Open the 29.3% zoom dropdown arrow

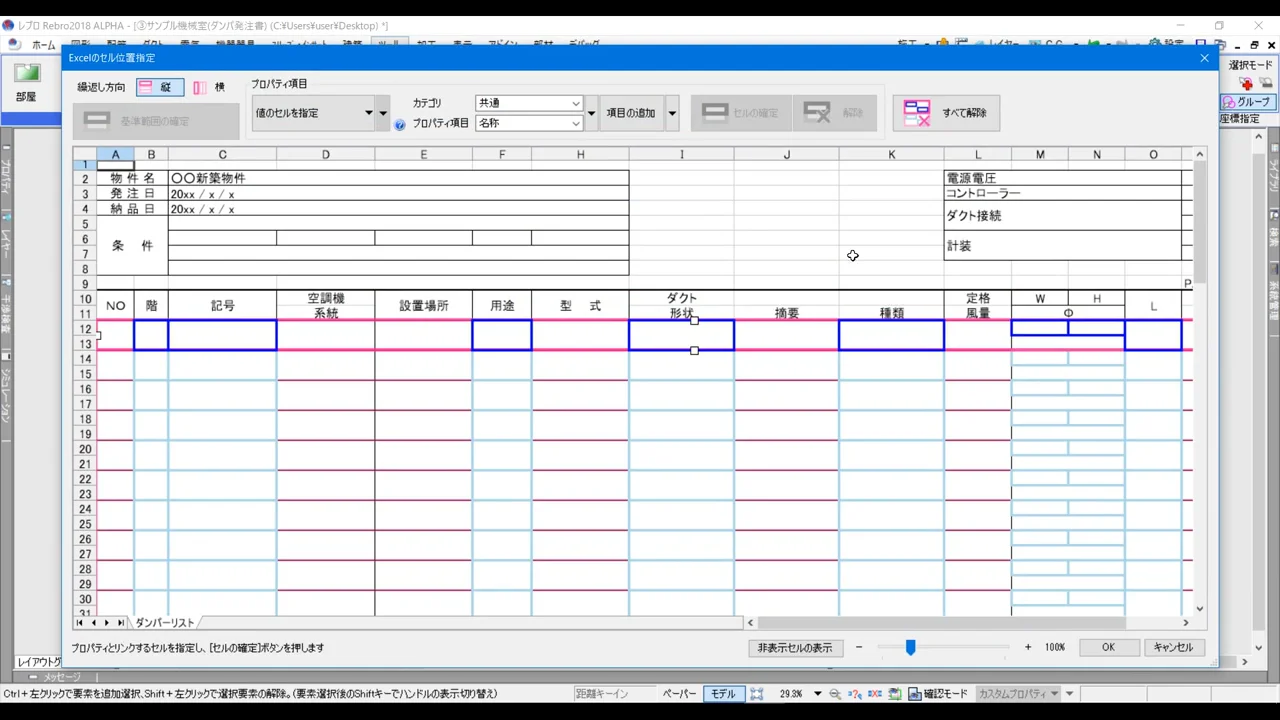[817, 694]
